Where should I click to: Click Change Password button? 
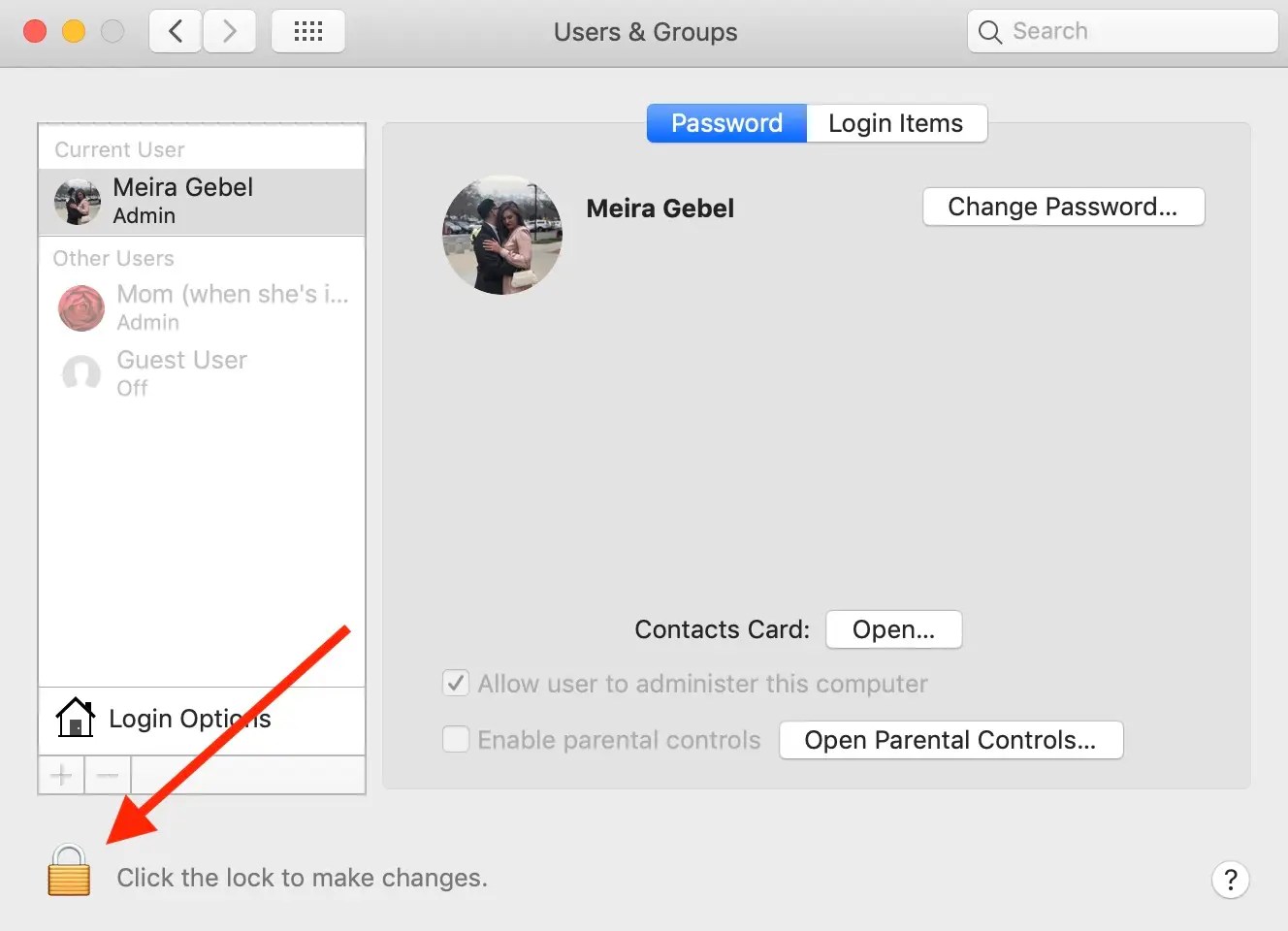point(1063,207)
